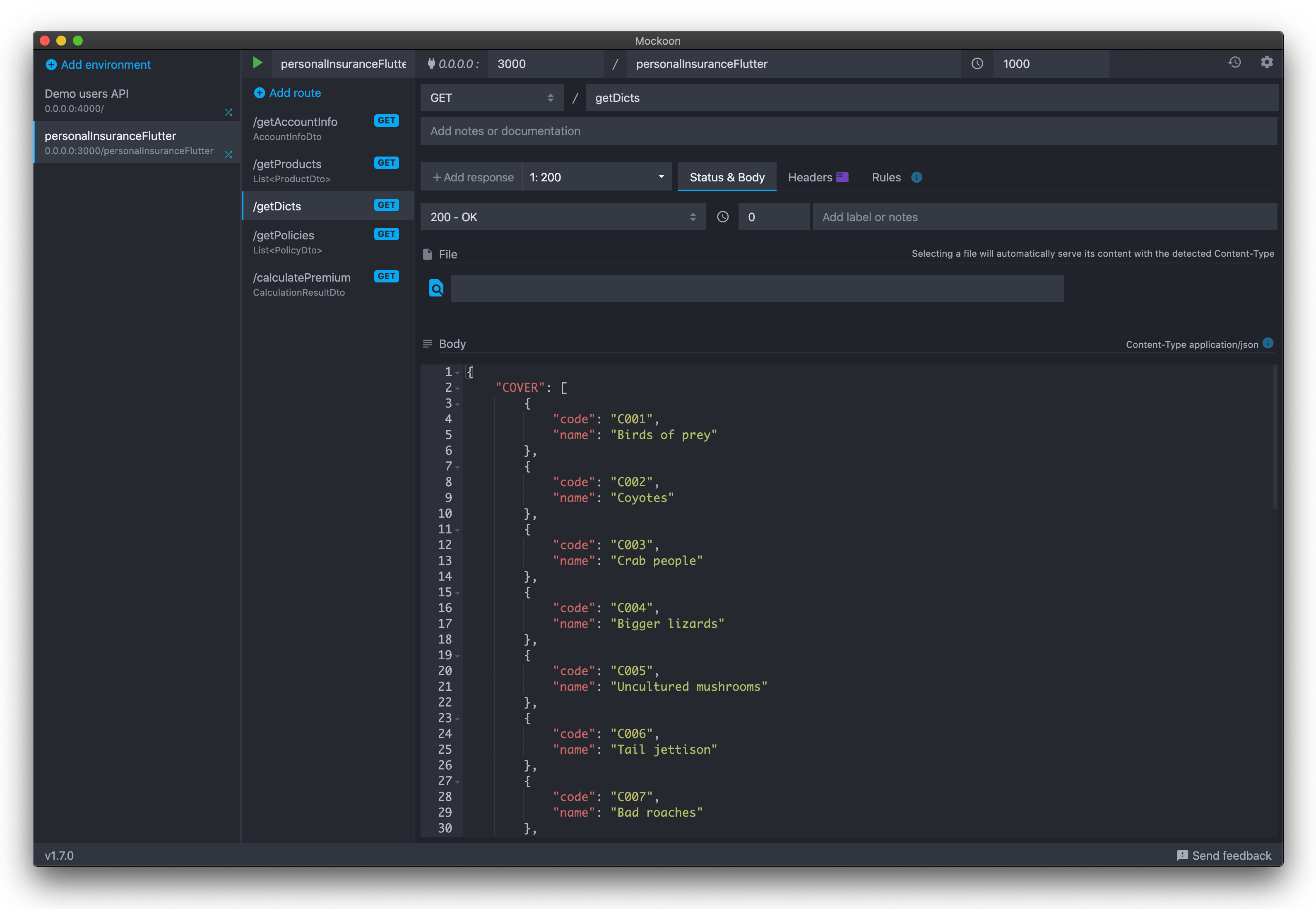Click the file browse magnifier icon
Screen dimensions: 1316x909
pyautogui.click(x=436, y=289)
